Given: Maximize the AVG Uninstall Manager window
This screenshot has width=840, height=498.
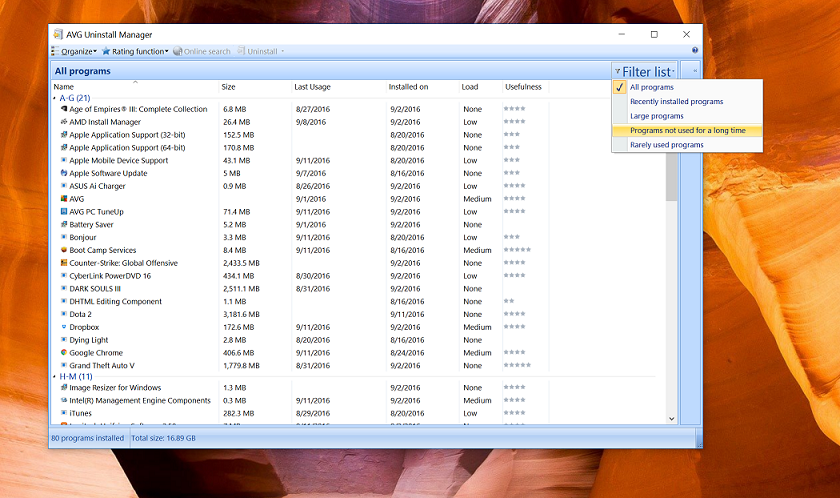Looking at the screenshot, I should 654,34.
